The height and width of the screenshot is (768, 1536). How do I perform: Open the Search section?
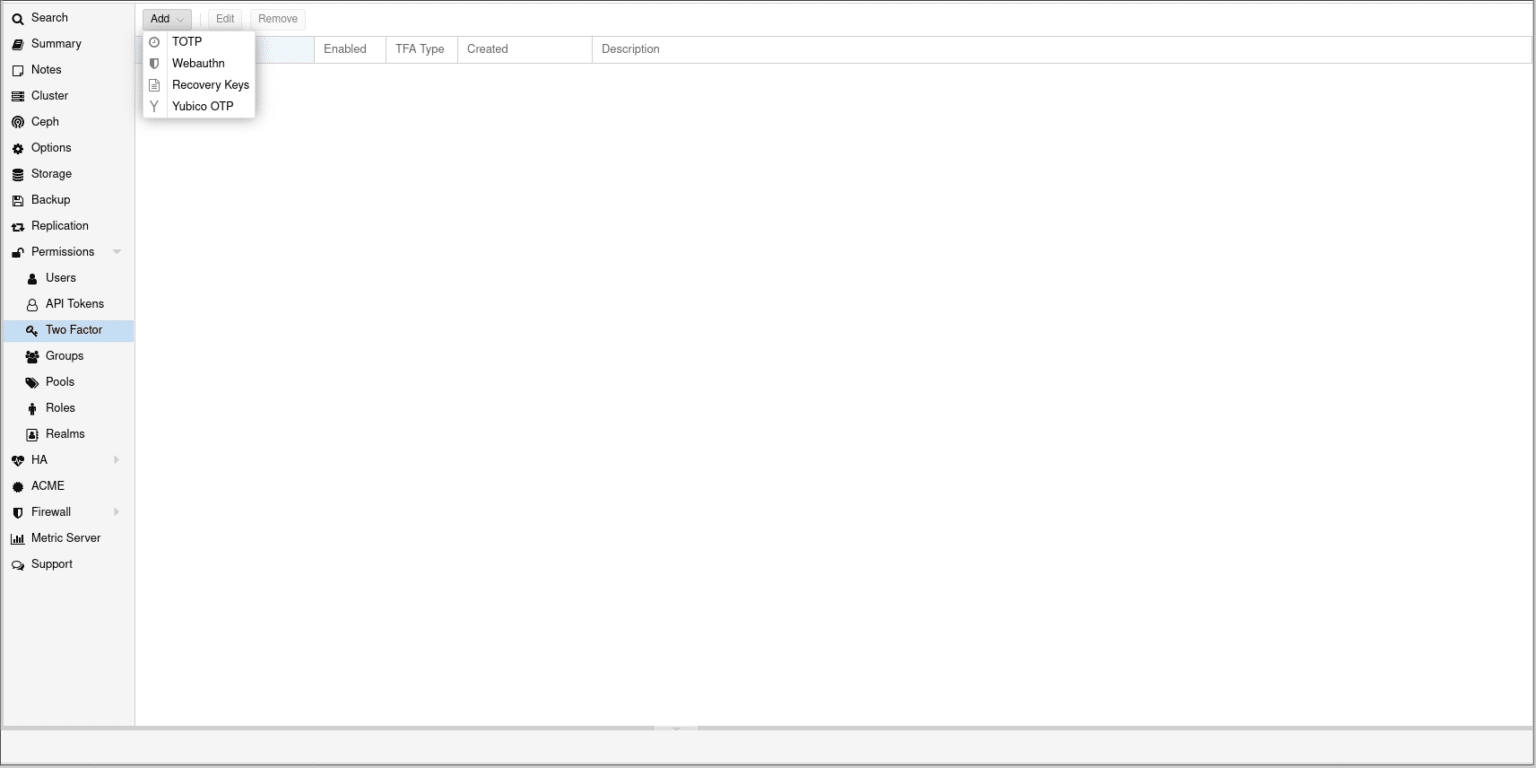click(68, 18)
